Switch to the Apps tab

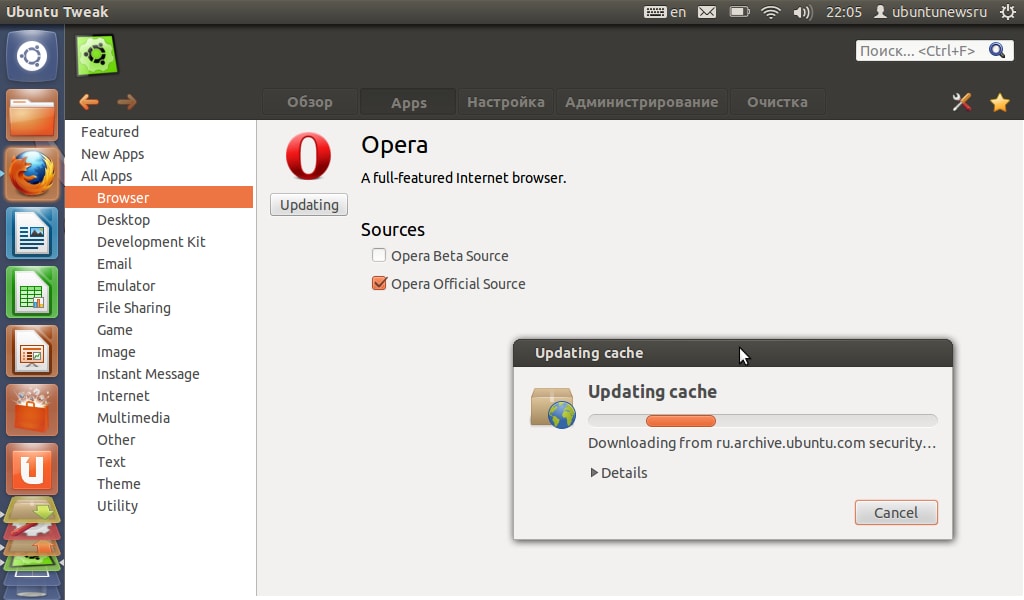click(x=409, y=102)
